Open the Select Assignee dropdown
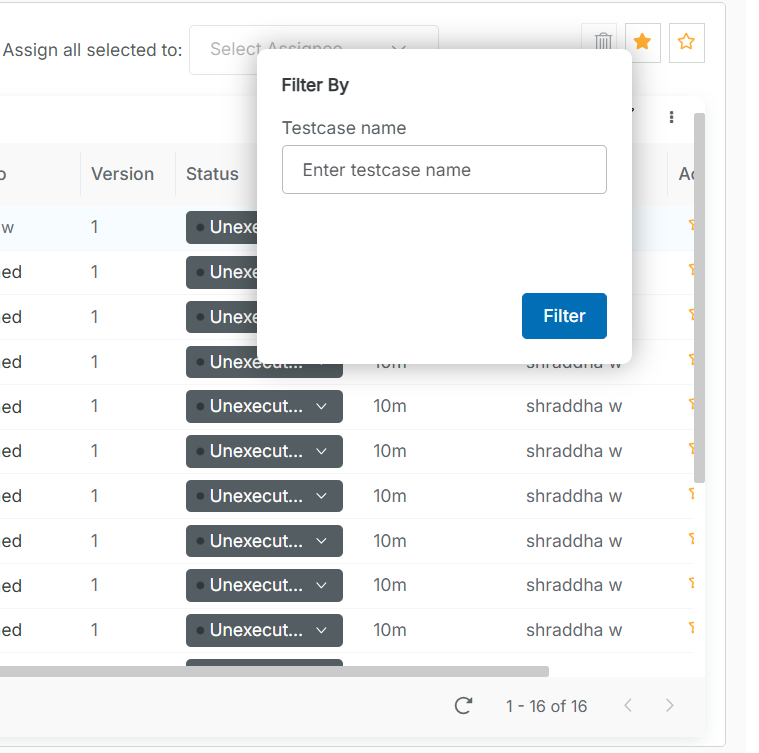 click(x=313, y=49)
